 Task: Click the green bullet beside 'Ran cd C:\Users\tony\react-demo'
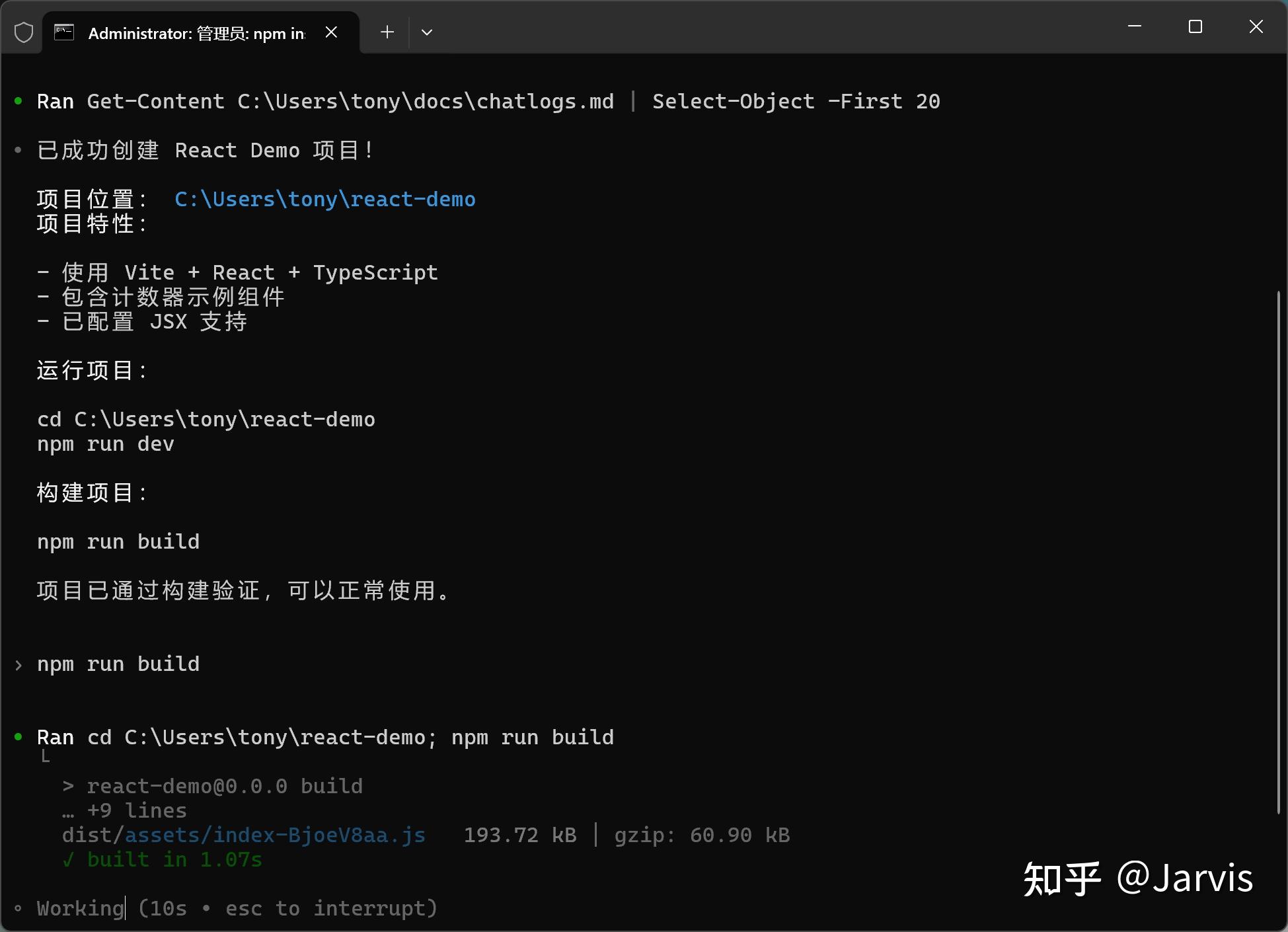coord(18,737)
